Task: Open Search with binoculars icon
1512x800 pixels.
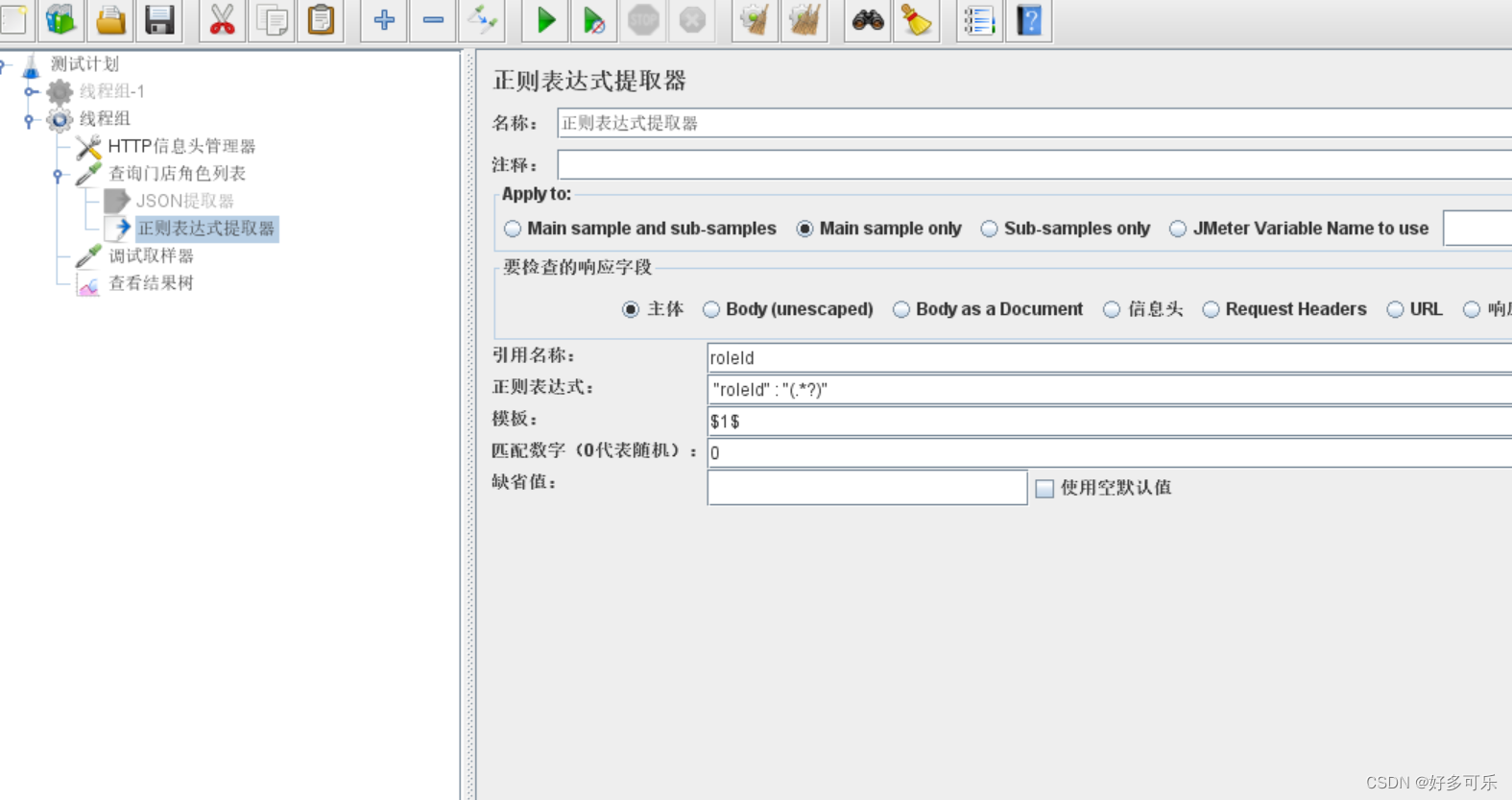Action: [867, 19]
